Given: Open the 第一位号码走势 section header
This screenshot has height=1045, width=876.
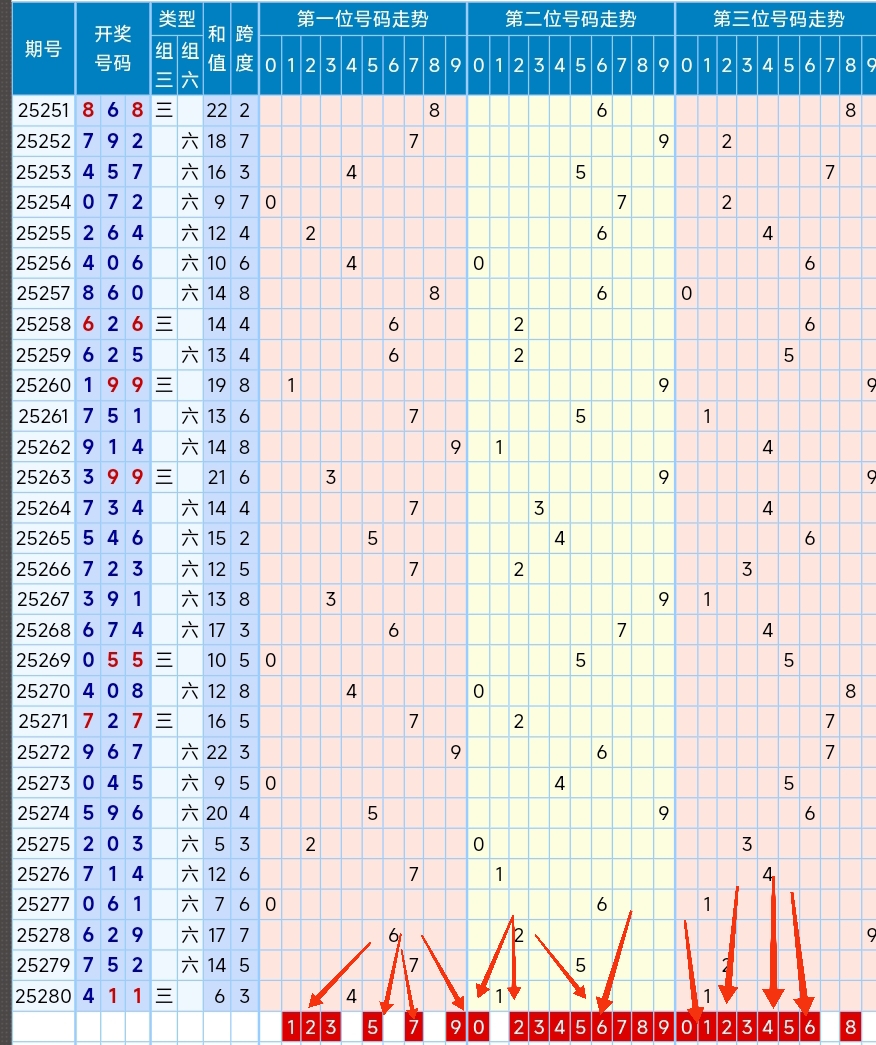Looking at the screenshot, I should coord(363,19).
